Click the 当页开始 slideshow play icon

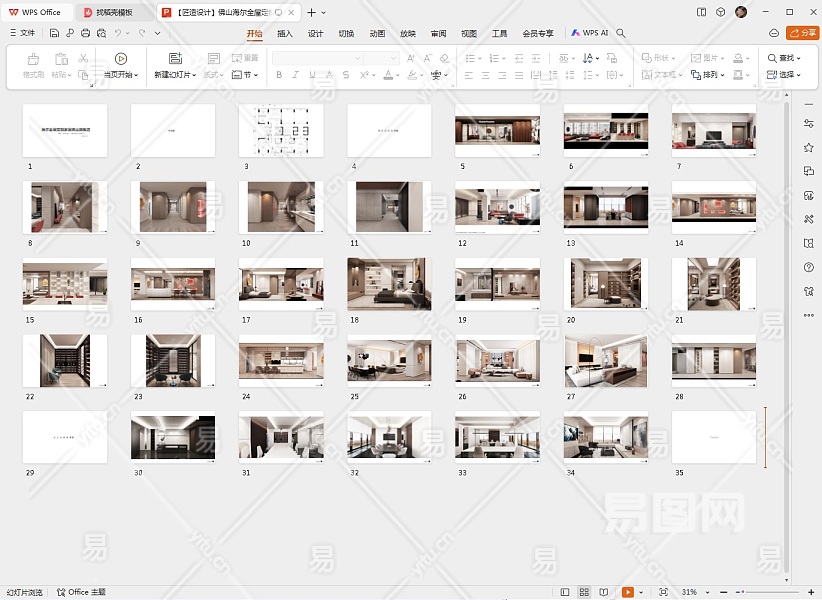(121, 59)
